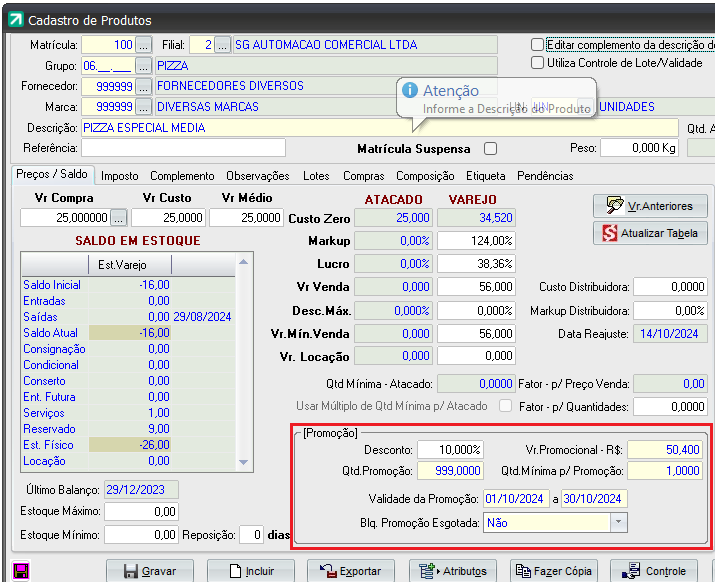The width and height of the screenshot is (715, 582).
Task: Select the Est. Físico row in stock list
Action: pos(128,445)
